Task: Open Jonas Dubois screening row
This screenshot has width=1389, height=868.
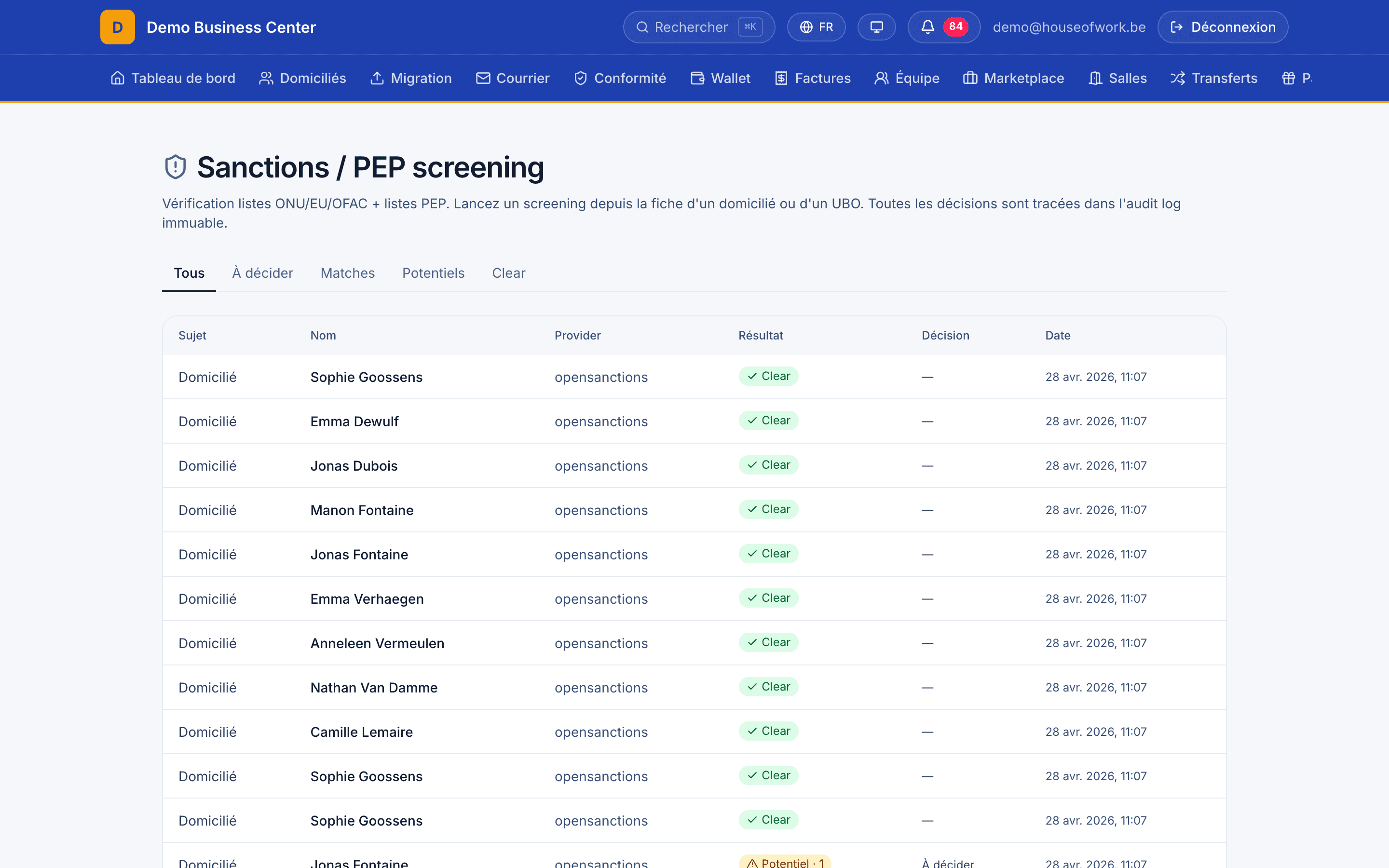Action: pyautogui.click(x=694, y=465)
